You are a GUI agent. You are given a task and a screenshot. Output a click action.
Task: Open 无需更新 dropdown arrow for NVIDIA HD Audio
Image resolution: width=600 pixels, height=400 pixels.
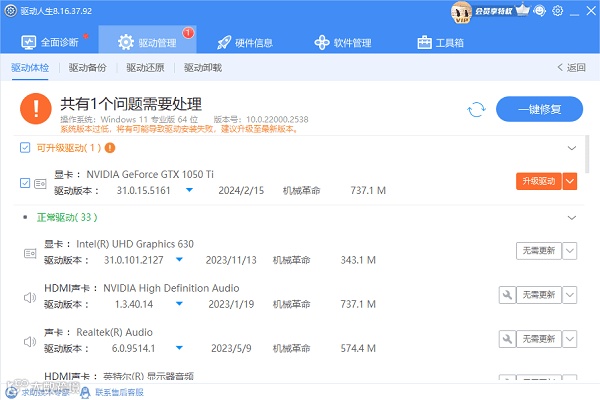click(570, 295)
